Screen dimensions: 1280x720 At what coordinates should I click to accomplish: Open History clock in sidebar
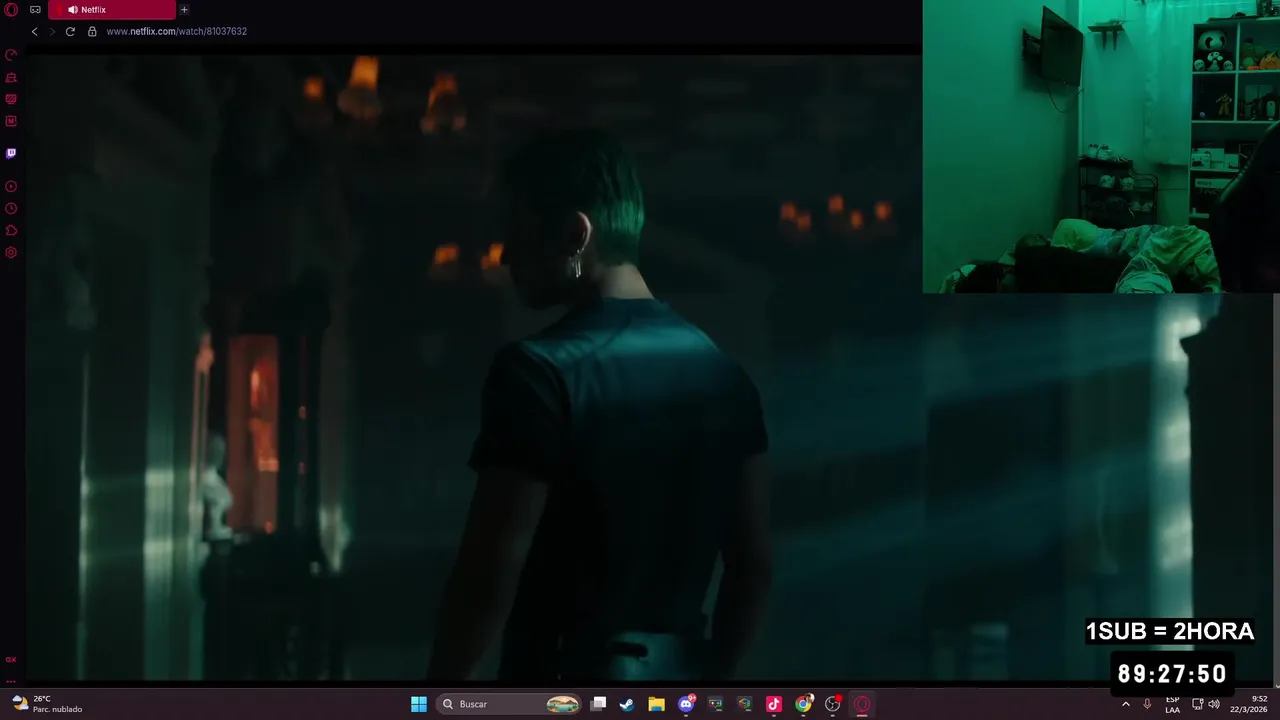[x=11, y=208]
